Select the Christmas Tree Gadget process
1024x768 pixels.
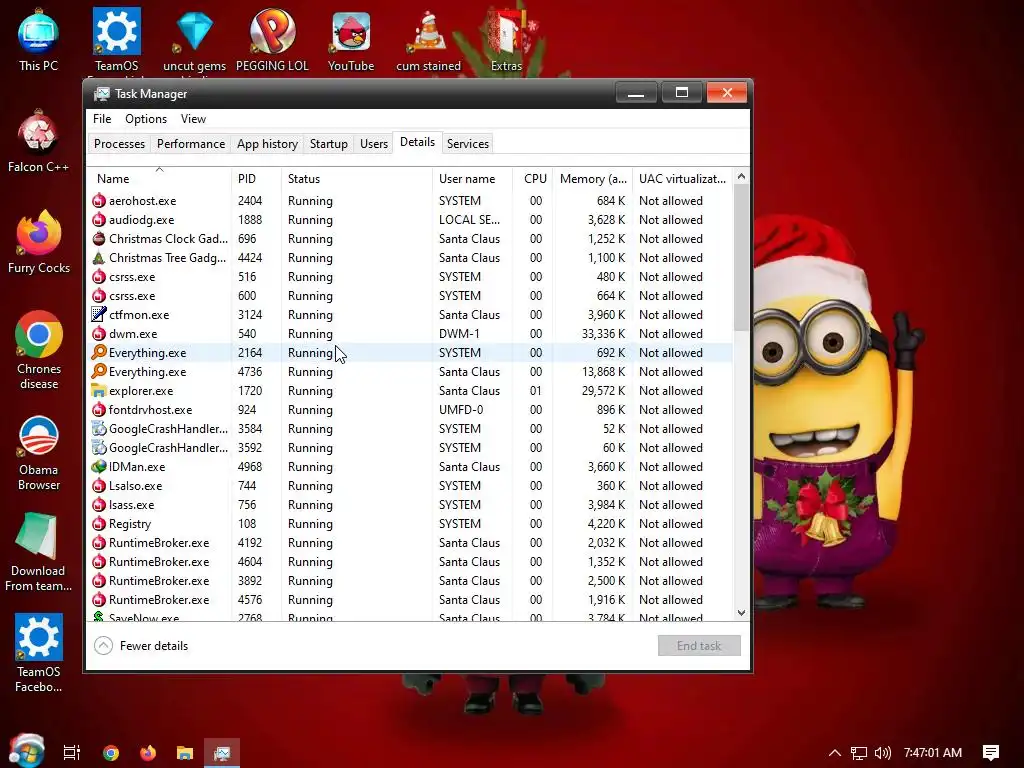(409, 258)
